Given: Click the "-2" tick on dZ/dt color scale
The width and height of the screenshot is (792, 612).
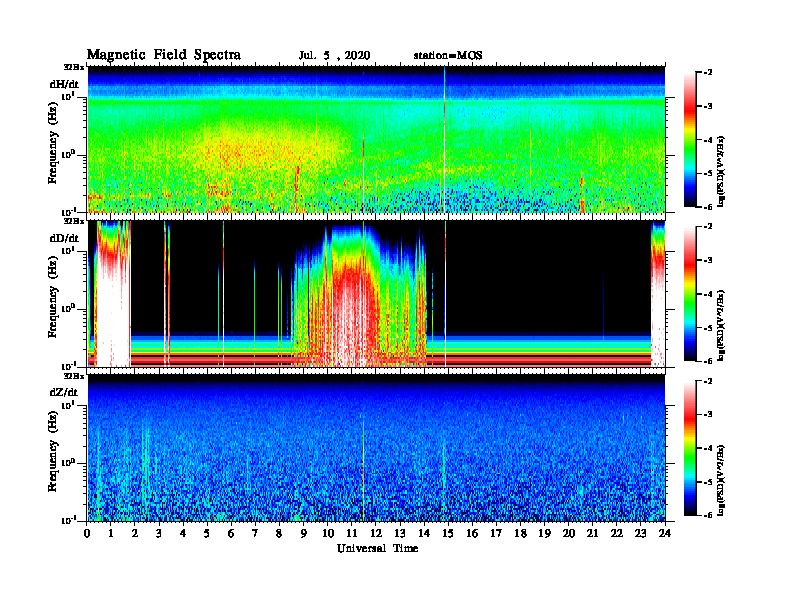Looking at the screenshot, I should click(x=708, y=381).
